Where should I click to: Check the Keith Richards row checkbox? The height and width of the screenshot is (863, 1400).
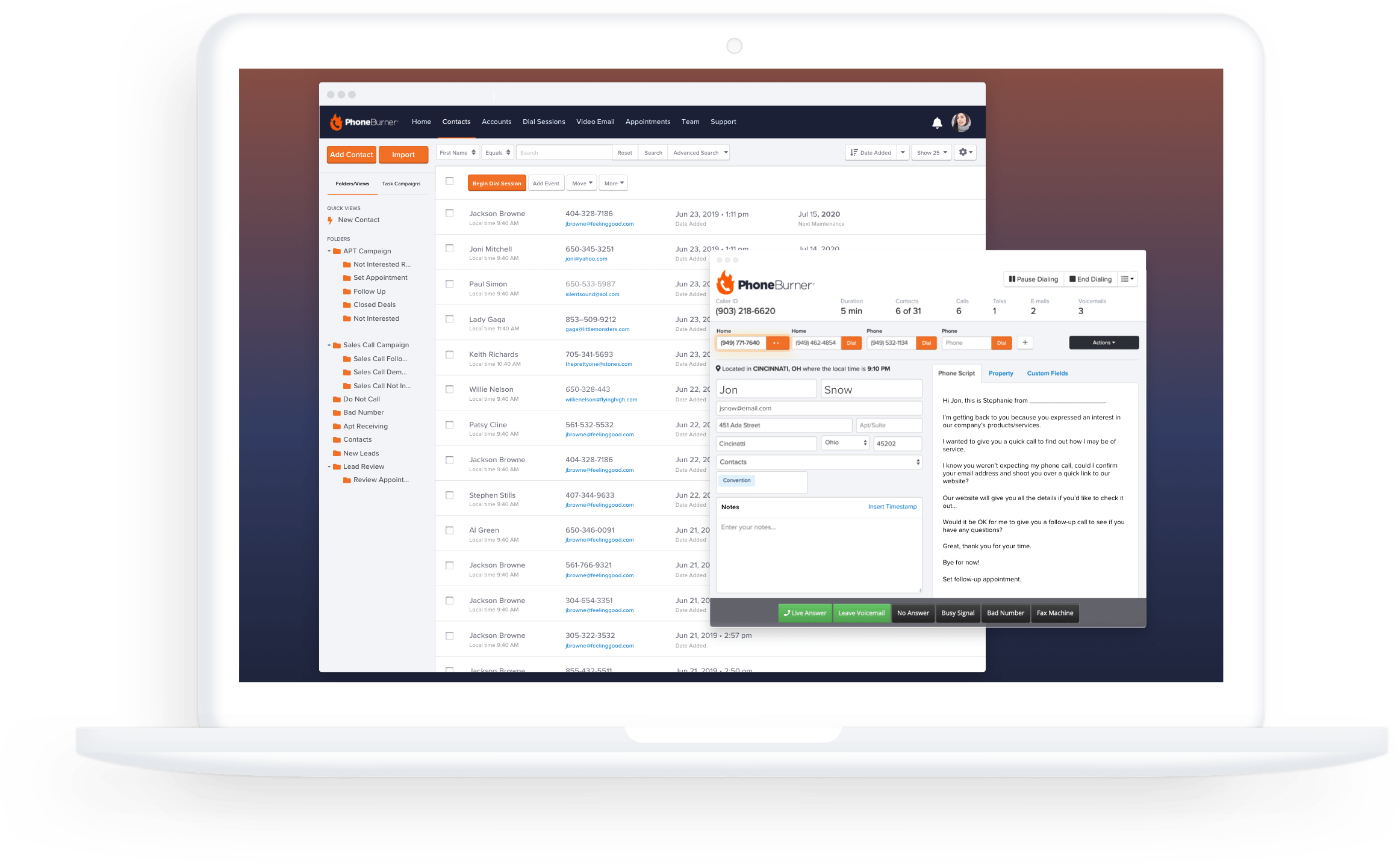pos(449,354)
